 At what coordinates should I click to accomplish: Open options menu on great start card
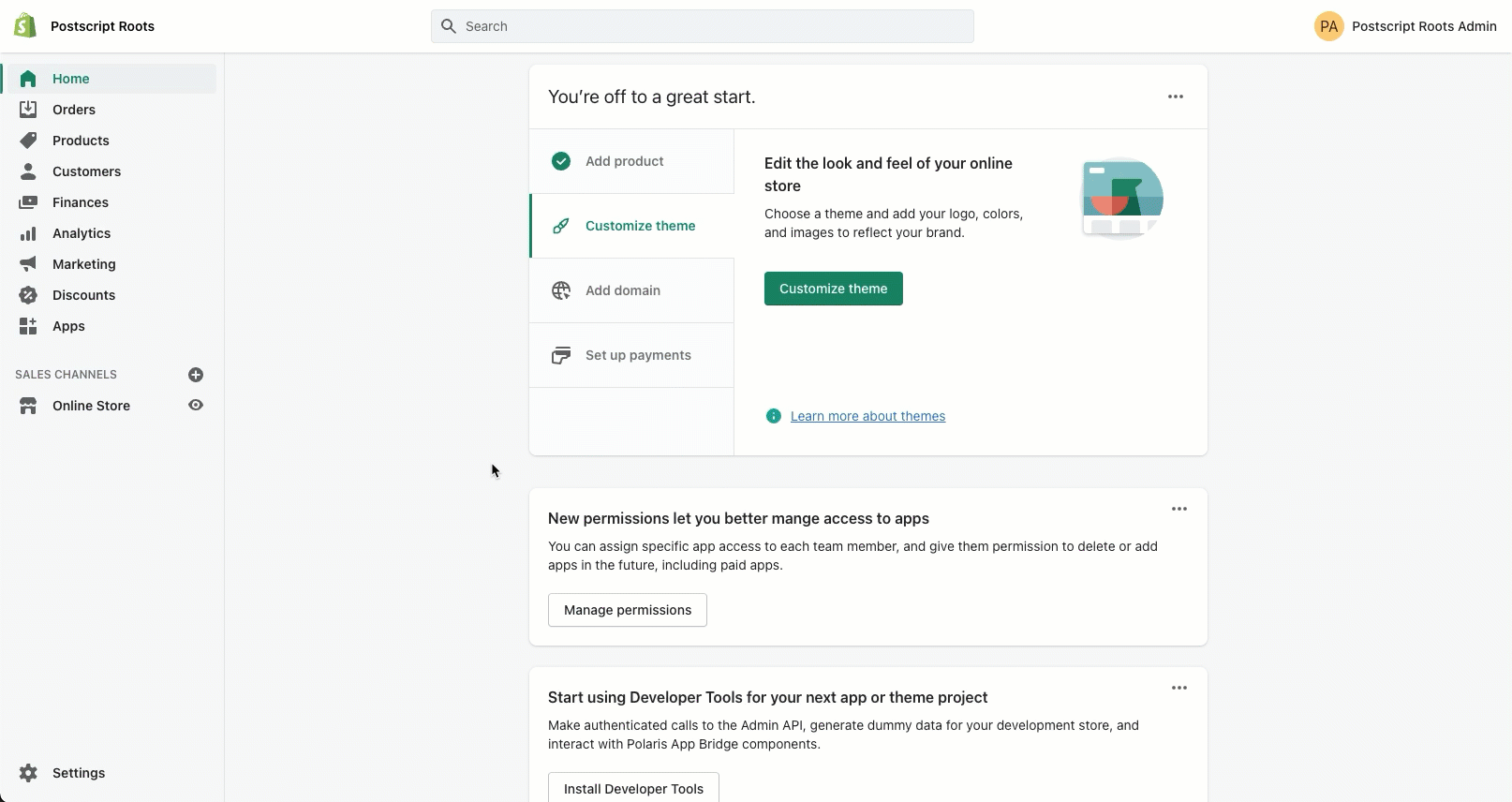pos(1176,97)
